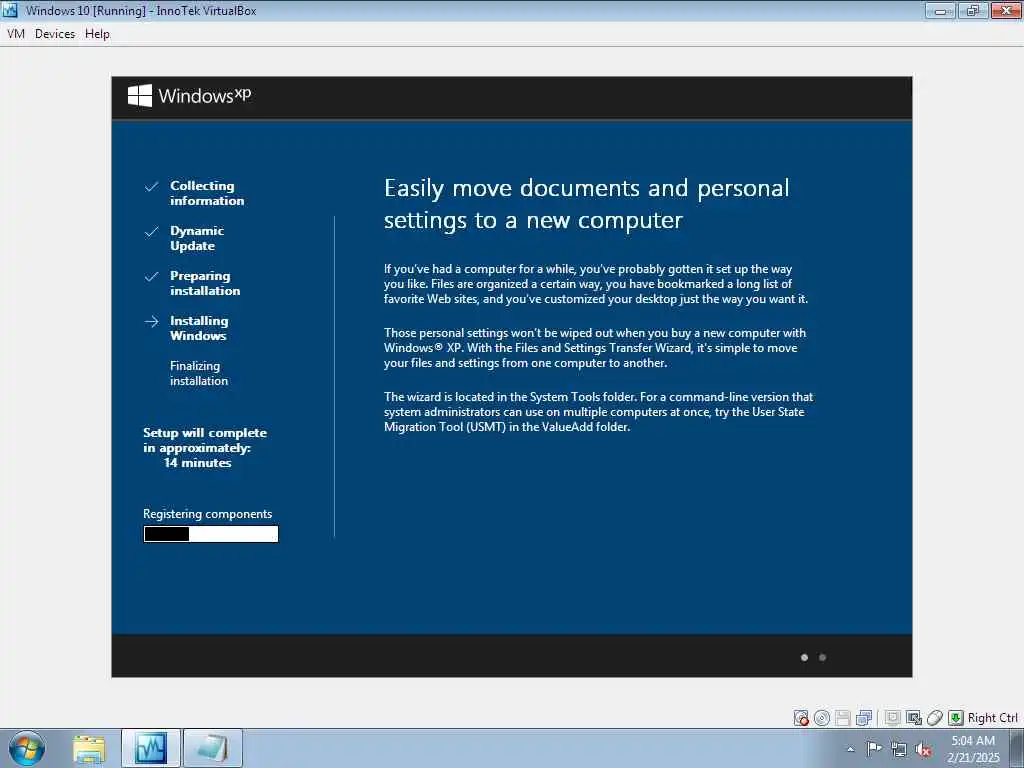The height and width of the screenshot is (768, 1024).
Task: Open the Action Center flag icon
Action: click(x=874, y=748)
